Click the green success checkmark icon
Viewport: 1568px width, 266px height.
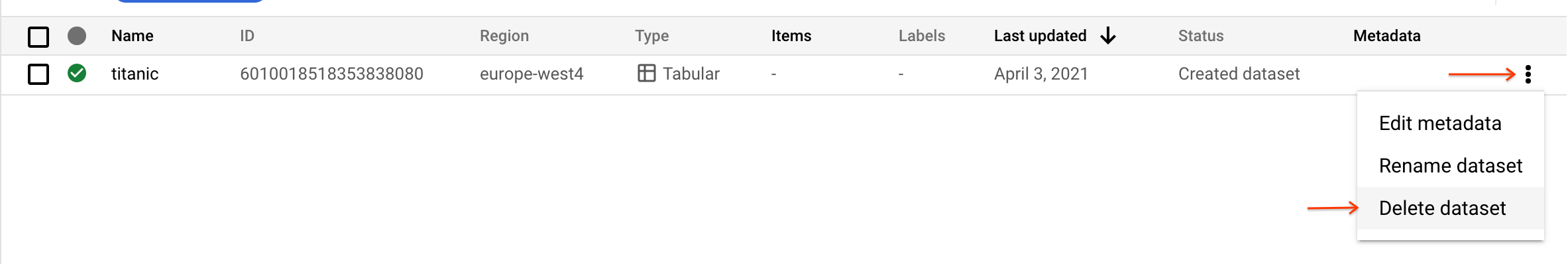click(77, 73)
